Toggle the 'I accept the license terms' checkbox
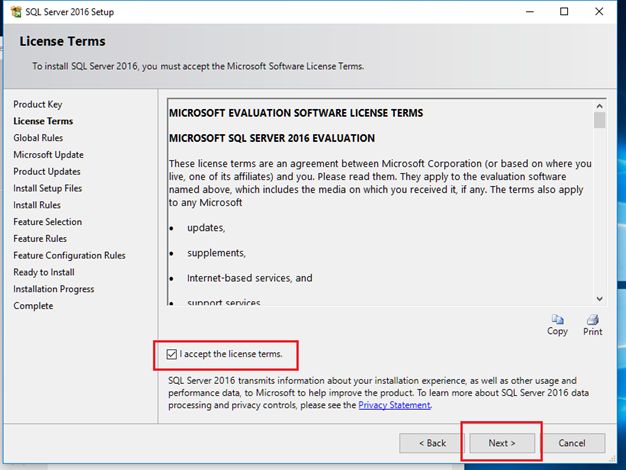 pos(172,354)
